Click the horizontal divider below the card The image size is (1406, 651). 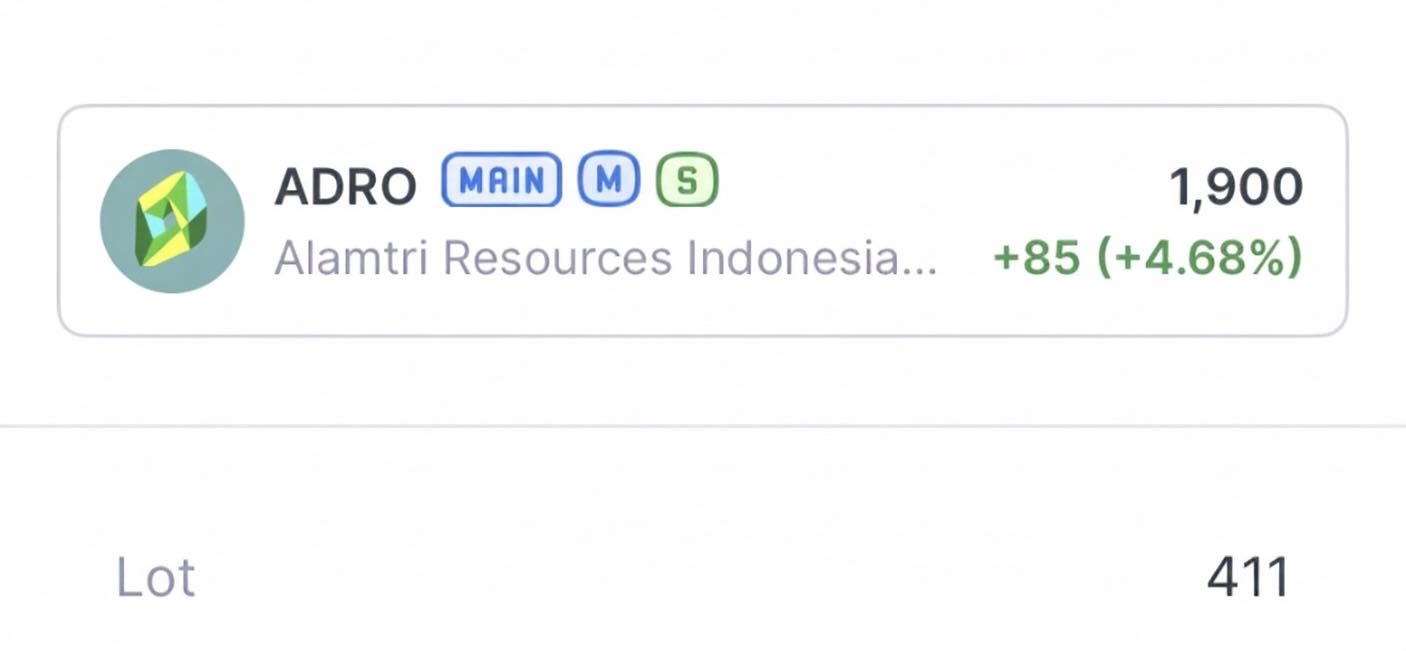703,427
